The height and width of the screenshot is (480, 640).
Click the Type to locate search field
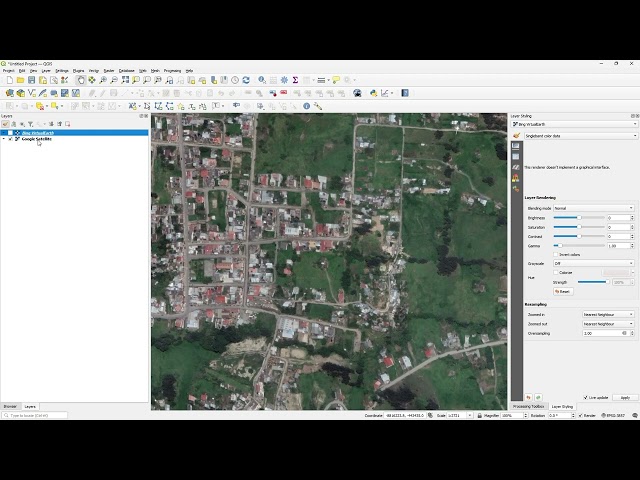tap(35, 416)
